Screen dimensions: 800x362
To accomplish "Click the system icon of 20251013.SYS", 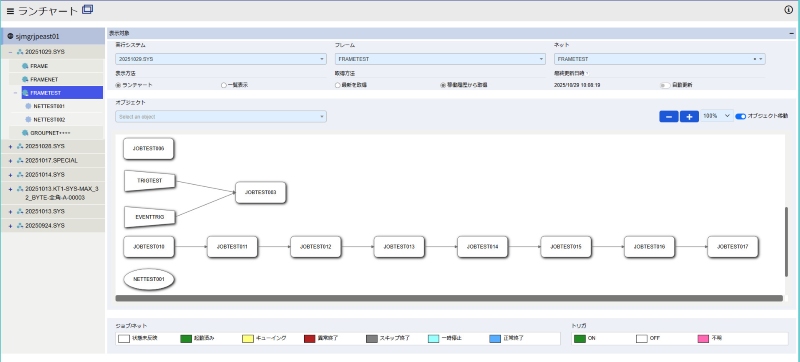I will click(20, 211).
